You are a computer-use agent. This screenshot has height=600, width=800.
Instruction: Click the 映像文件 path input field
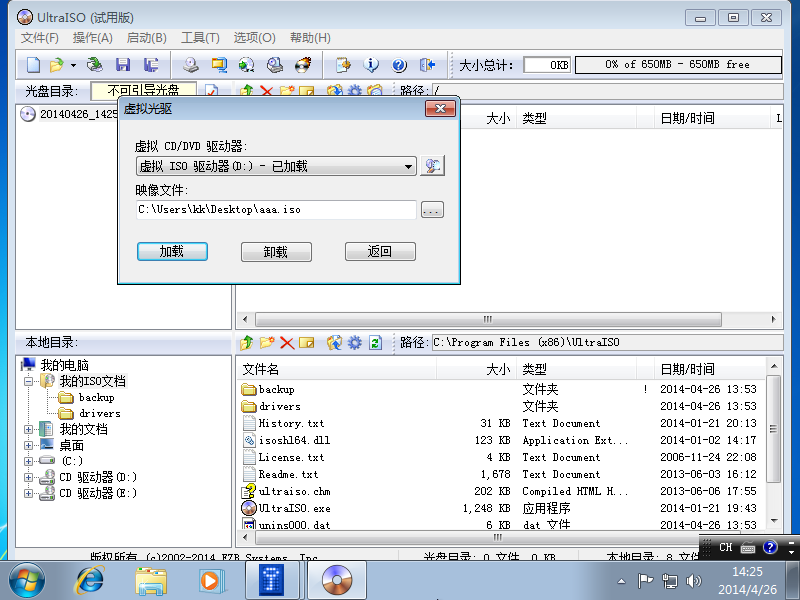coord(276,210)
